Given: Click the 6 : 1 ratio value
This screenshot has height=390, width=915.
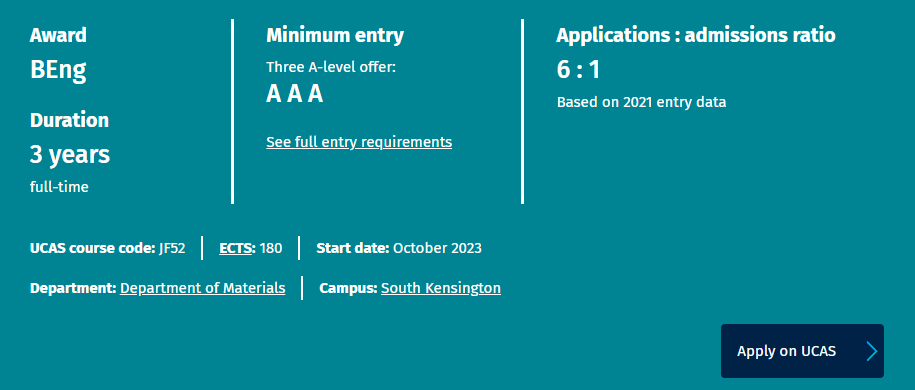Looking at the screenshot, I should [x=578, y=70].
